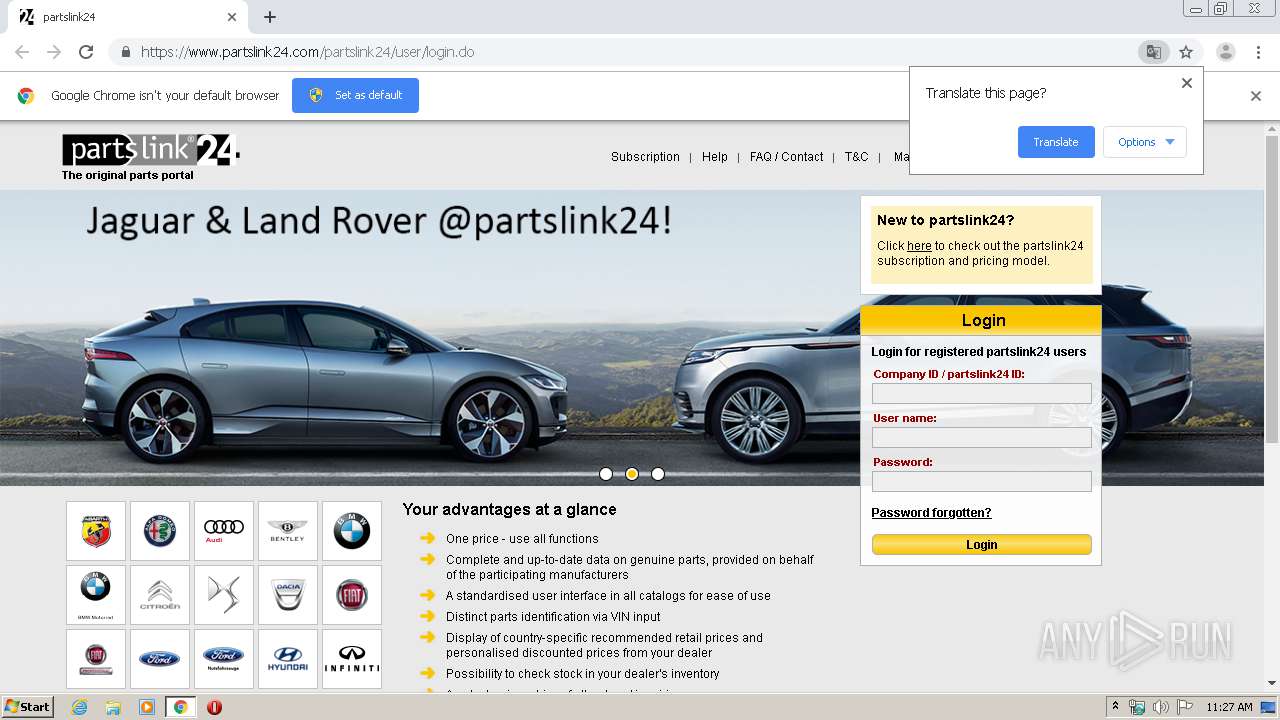The width and height of the screenshot is (1280, 720).
Task: Open the Start menu
Action: (28, 707)
